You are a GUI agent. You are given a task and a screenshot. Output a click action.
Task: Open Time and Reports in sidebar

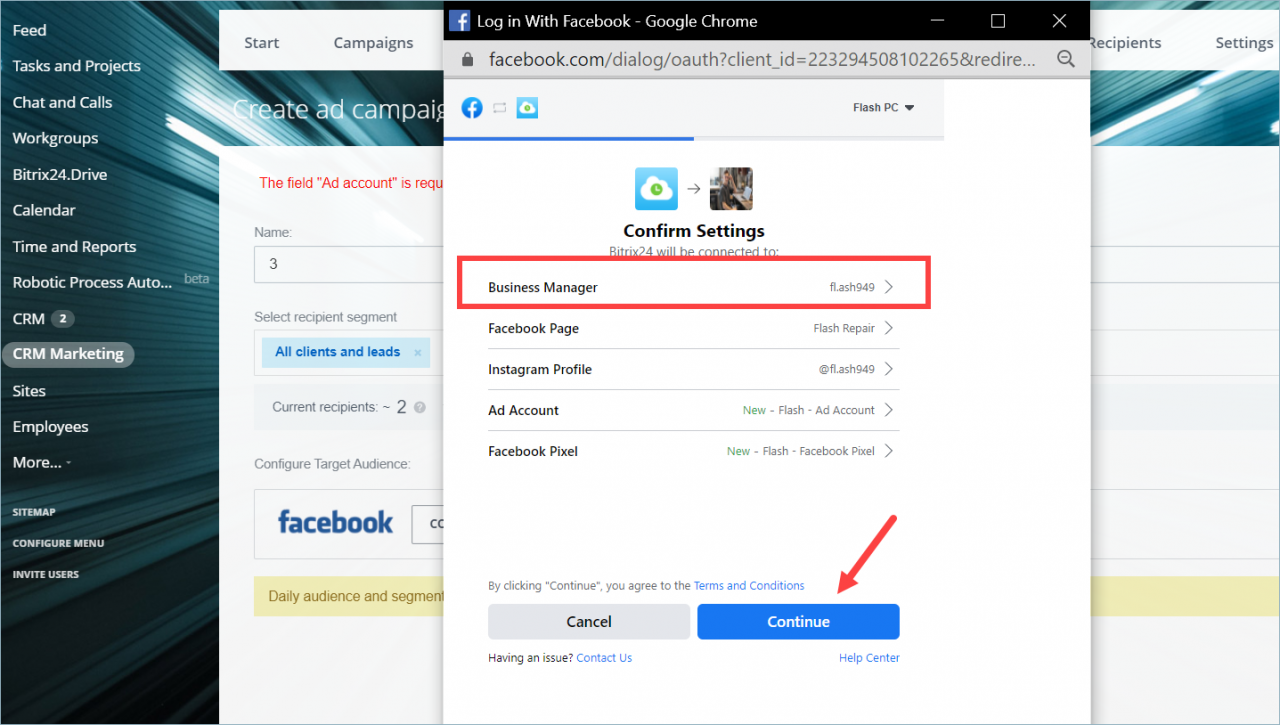coord(74,246)
